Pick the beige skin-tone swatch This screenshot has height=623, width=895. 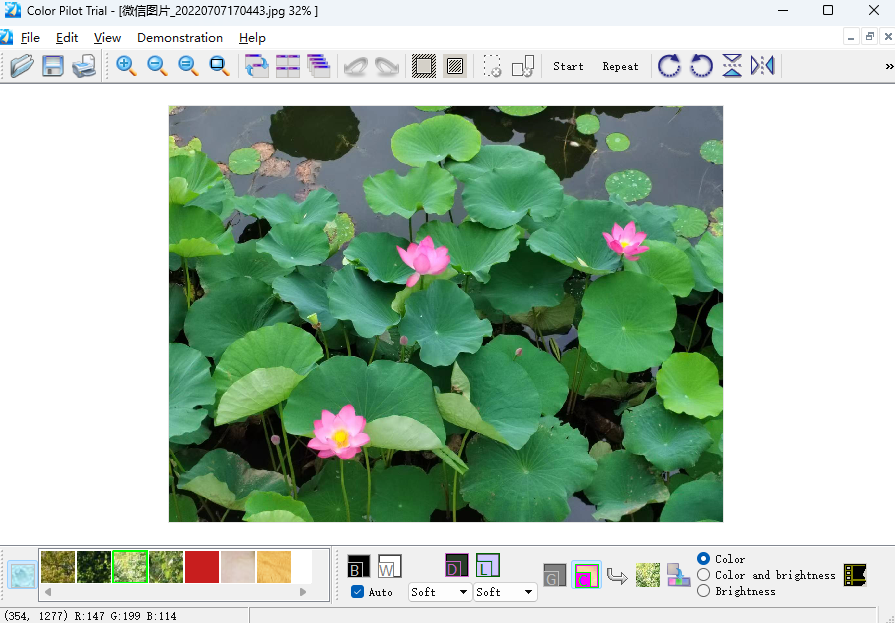238,566
